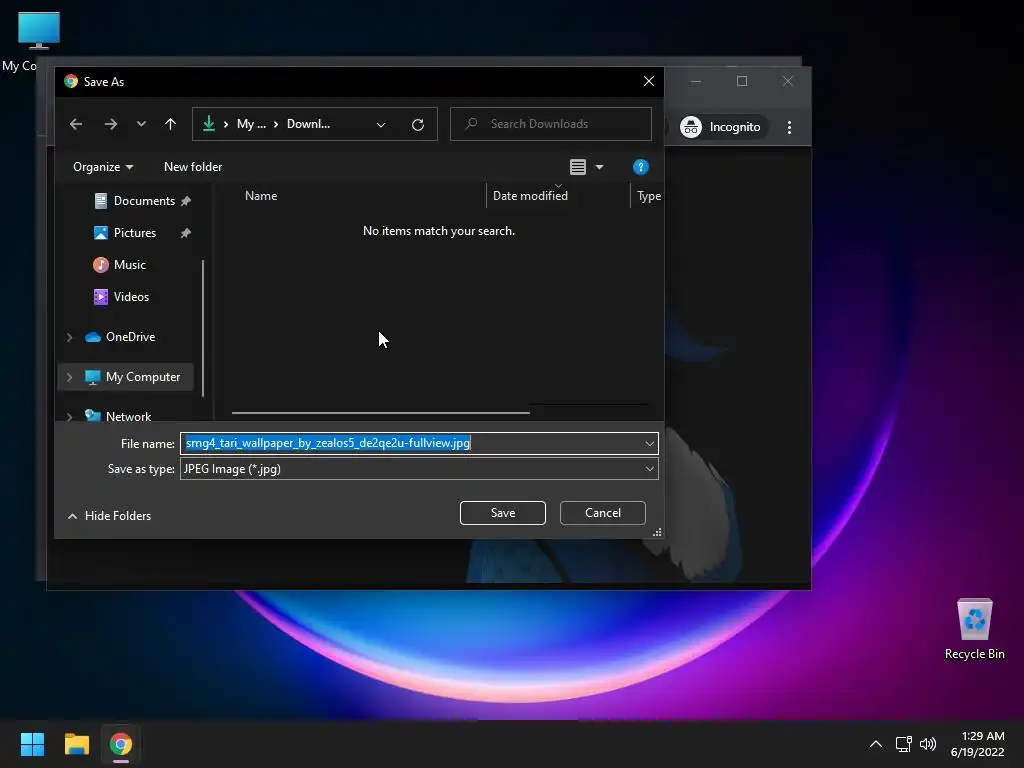
Task: Show hidden tray icons chevron
Action: 876,744
